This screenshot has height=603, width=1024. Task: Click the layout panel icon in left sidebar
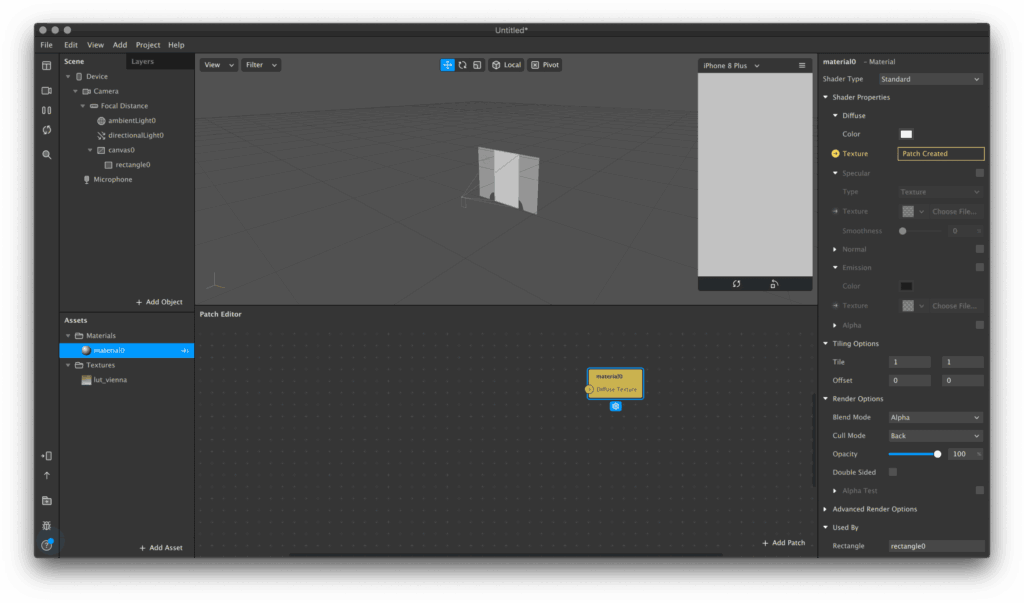click(x=46, y=65)
